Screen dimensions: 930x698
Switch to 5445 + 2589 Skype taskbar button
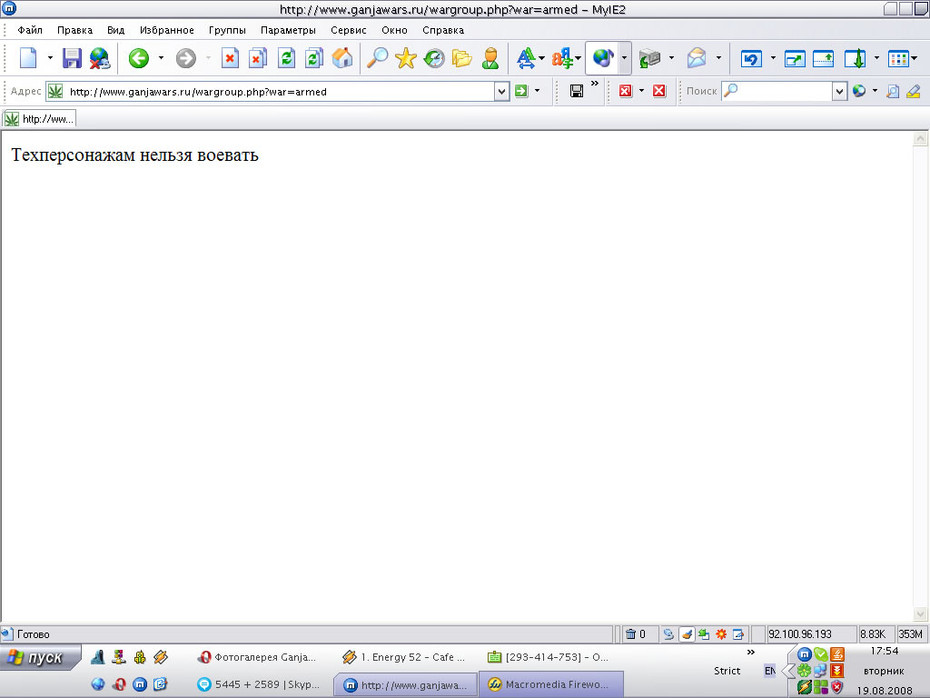259,684
